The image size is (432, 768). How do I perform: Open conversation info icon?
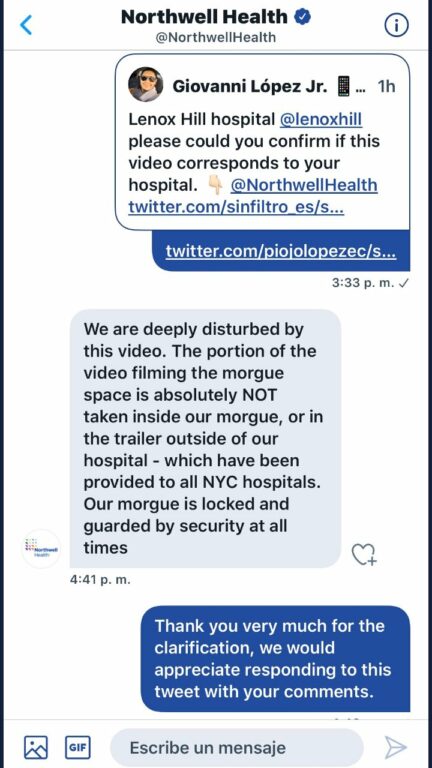[x=396, y=25]
